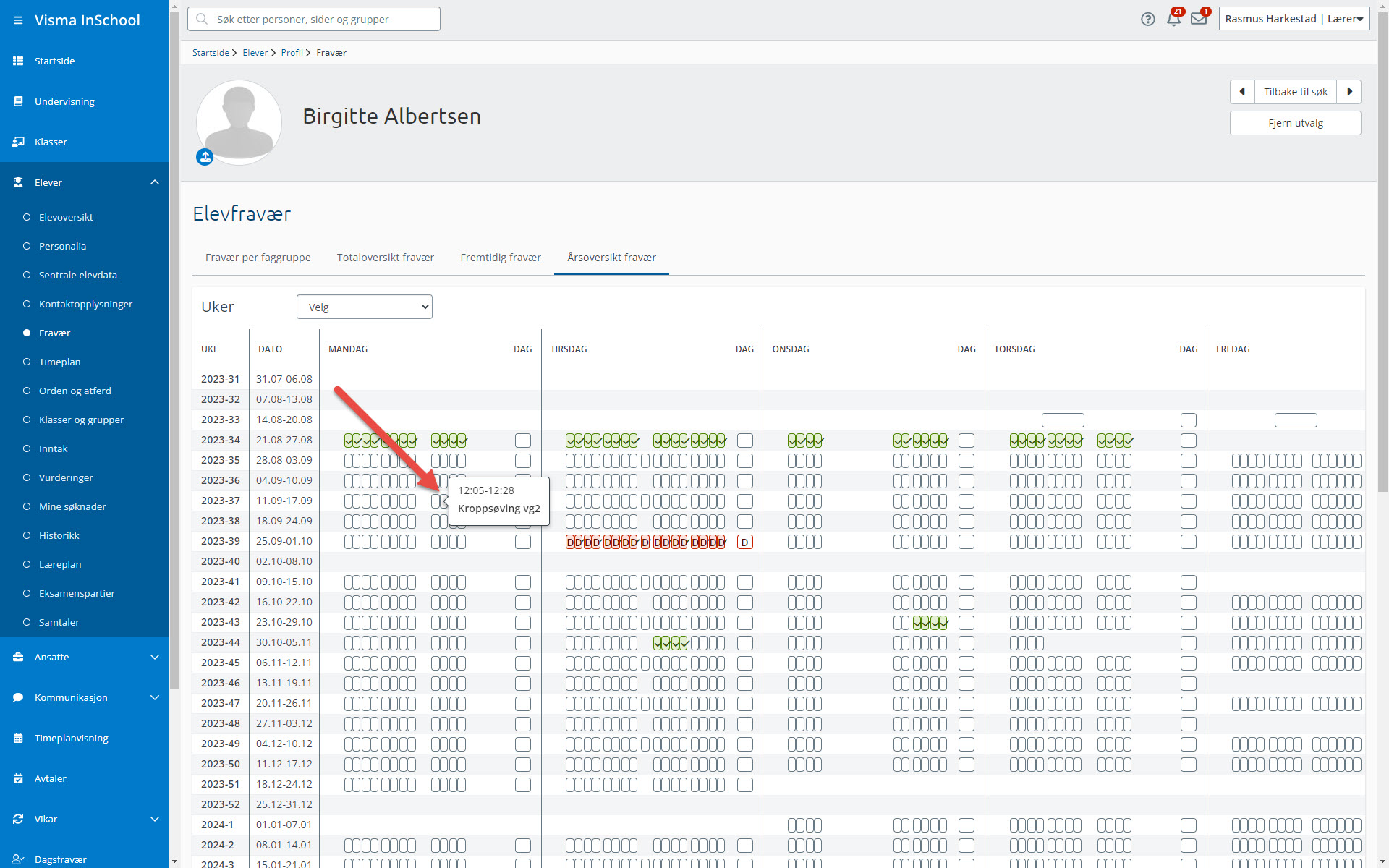Switch to Fravær per faggruppe tab
Viewport: 1389px width, 868px height.
click(258, 258)
